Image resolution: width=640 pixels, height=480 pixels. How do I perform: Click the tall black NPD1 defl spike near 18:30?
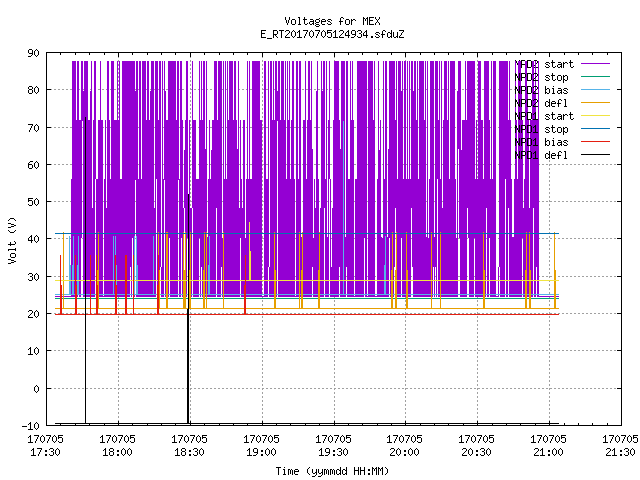click(188, 309)
